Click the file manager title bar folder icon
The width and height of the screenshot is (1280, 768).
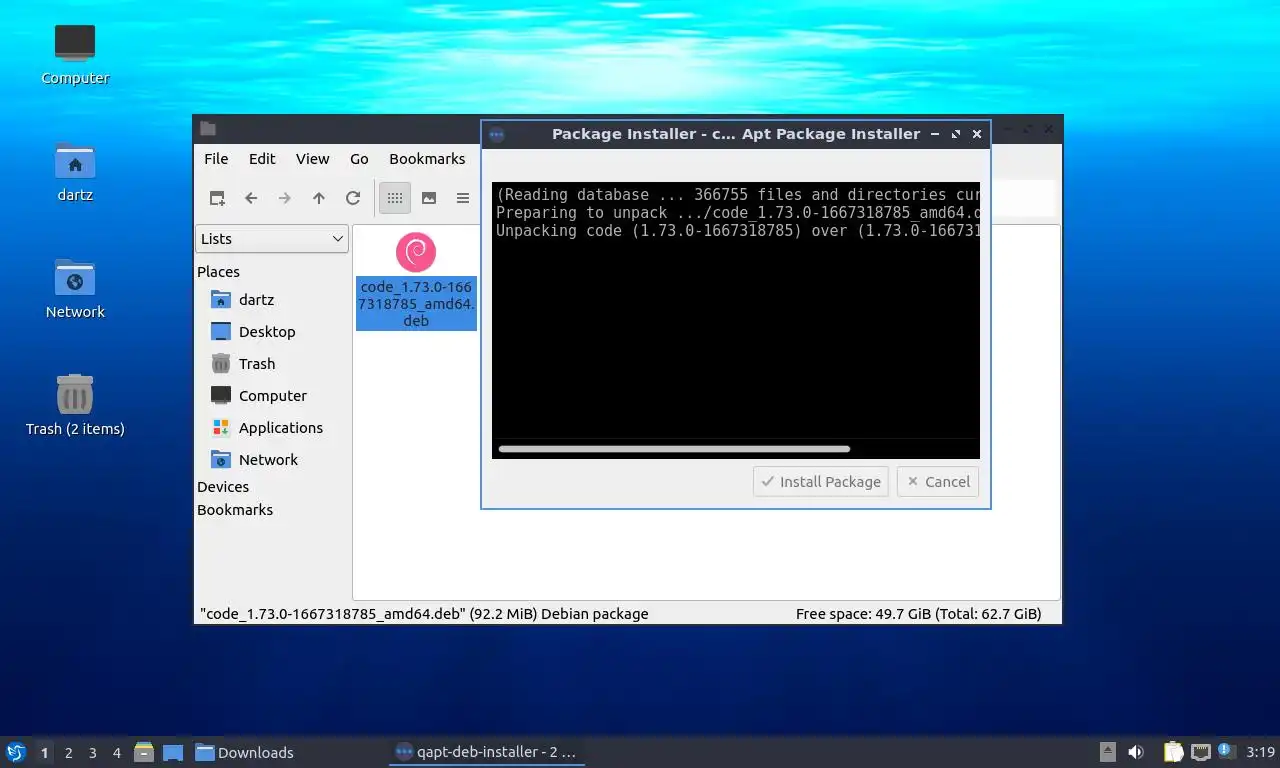coord(207,128)
